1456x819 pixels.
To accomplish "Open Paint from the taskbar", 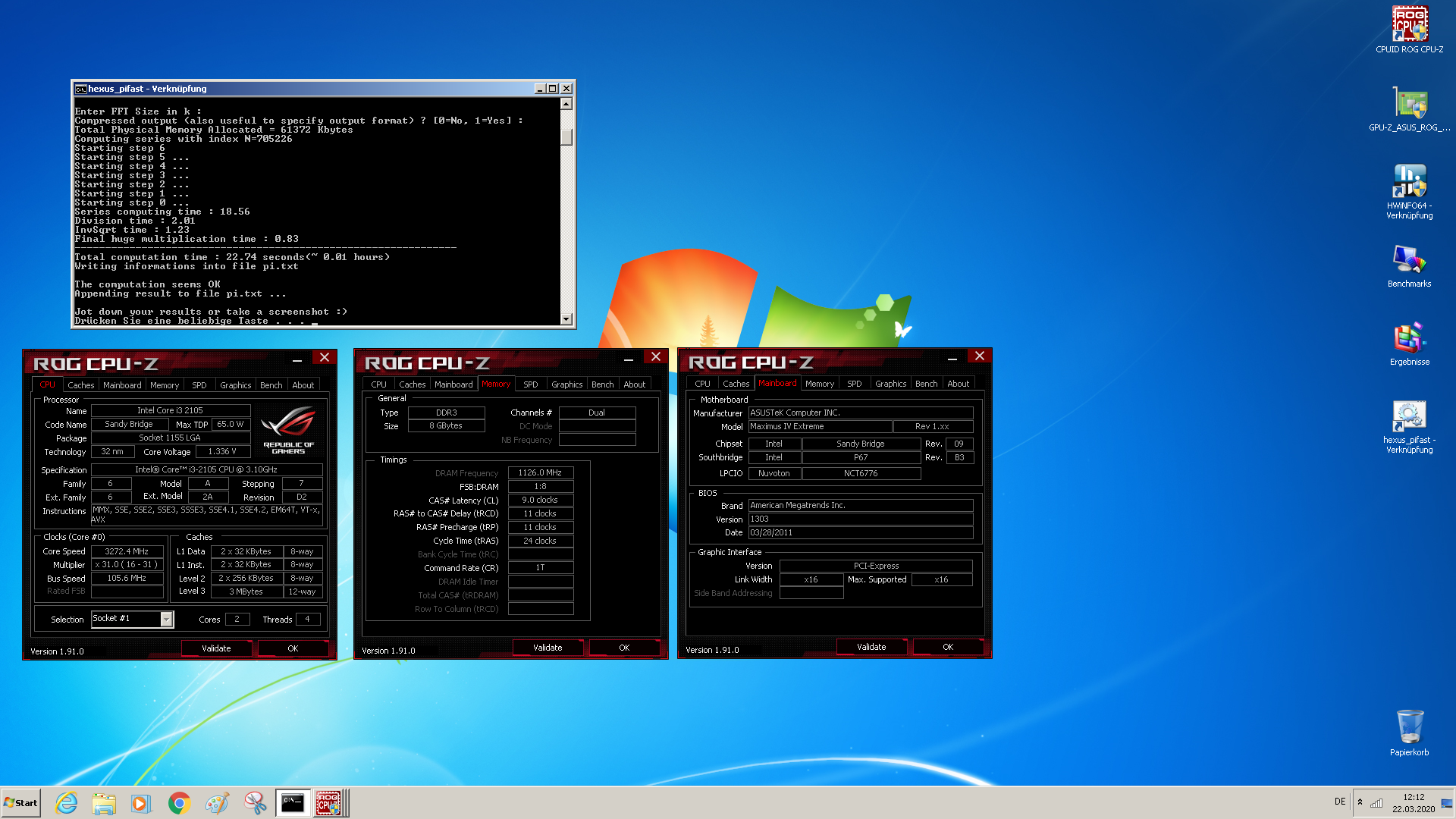I will click(217, 803).
